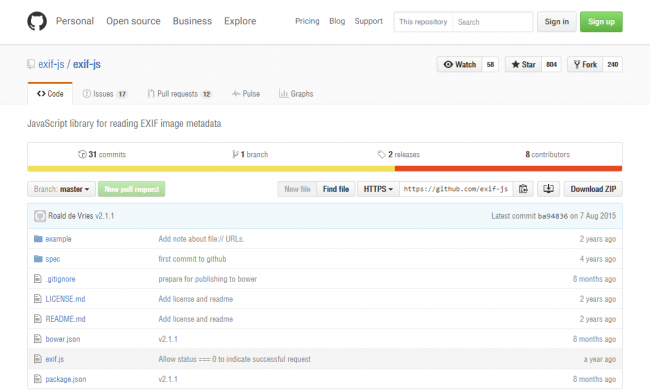Switch to the Pull requests tab
Viewport: 650px width, 391px height.
[x=179, y=94]
